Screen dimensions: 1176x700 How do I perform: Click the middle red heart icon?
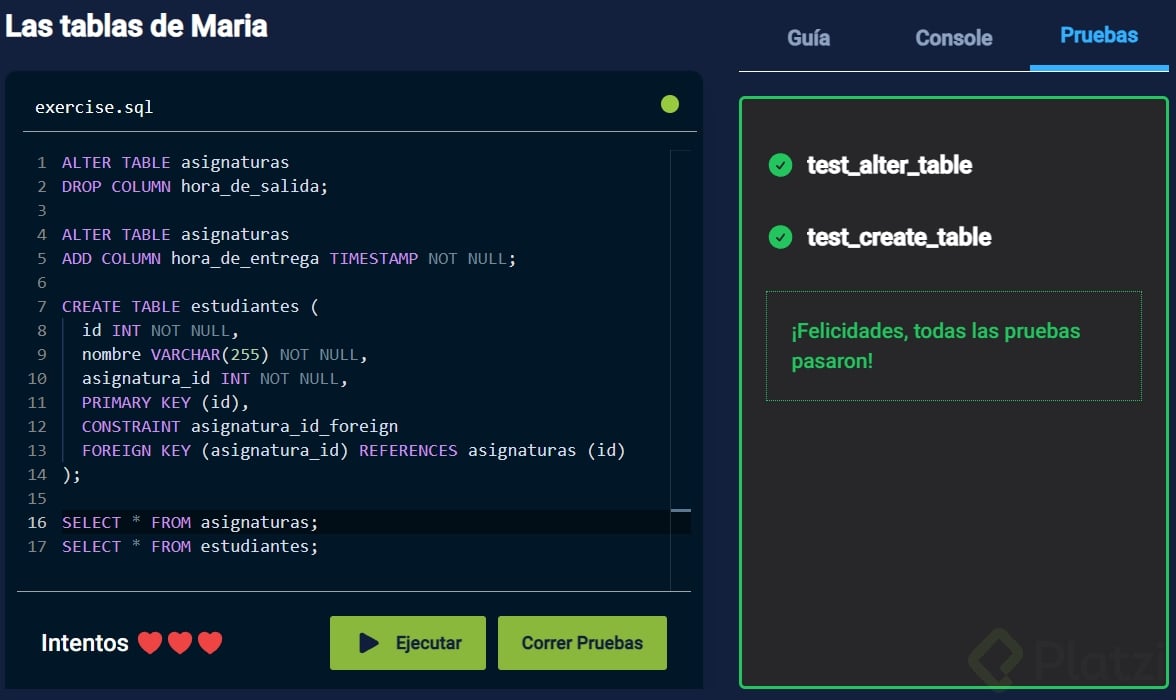[180, 643]
